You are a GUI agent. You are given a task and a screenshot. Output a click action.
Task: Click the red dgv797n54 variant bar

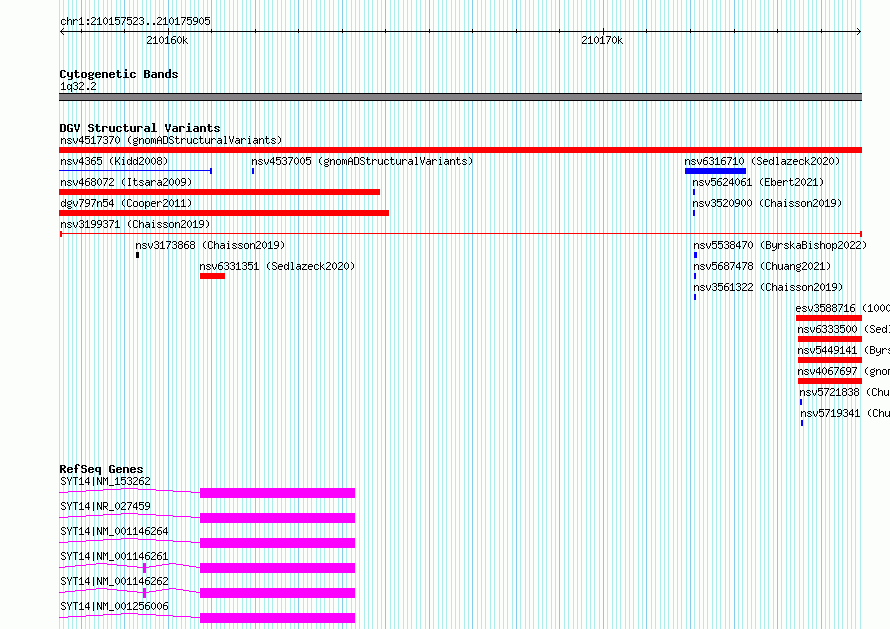click(x=224, y=213)
